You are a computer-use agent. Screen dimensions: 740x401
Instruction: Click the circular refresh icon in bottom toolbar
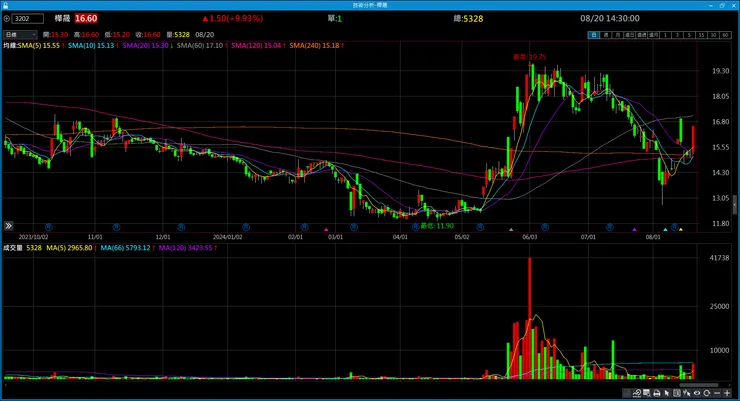(x=706, y=393)
